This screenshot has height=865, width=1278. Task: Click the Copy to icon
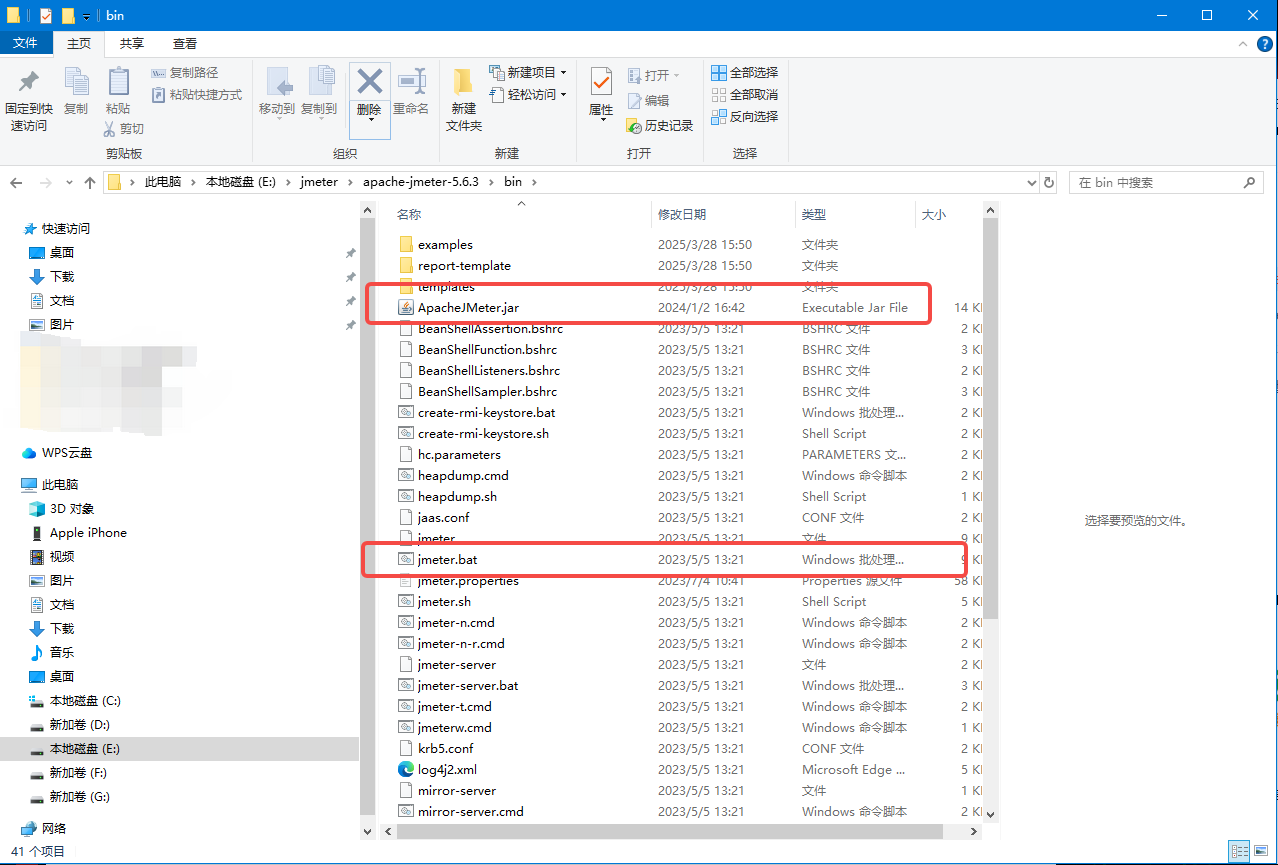[321, 82]
